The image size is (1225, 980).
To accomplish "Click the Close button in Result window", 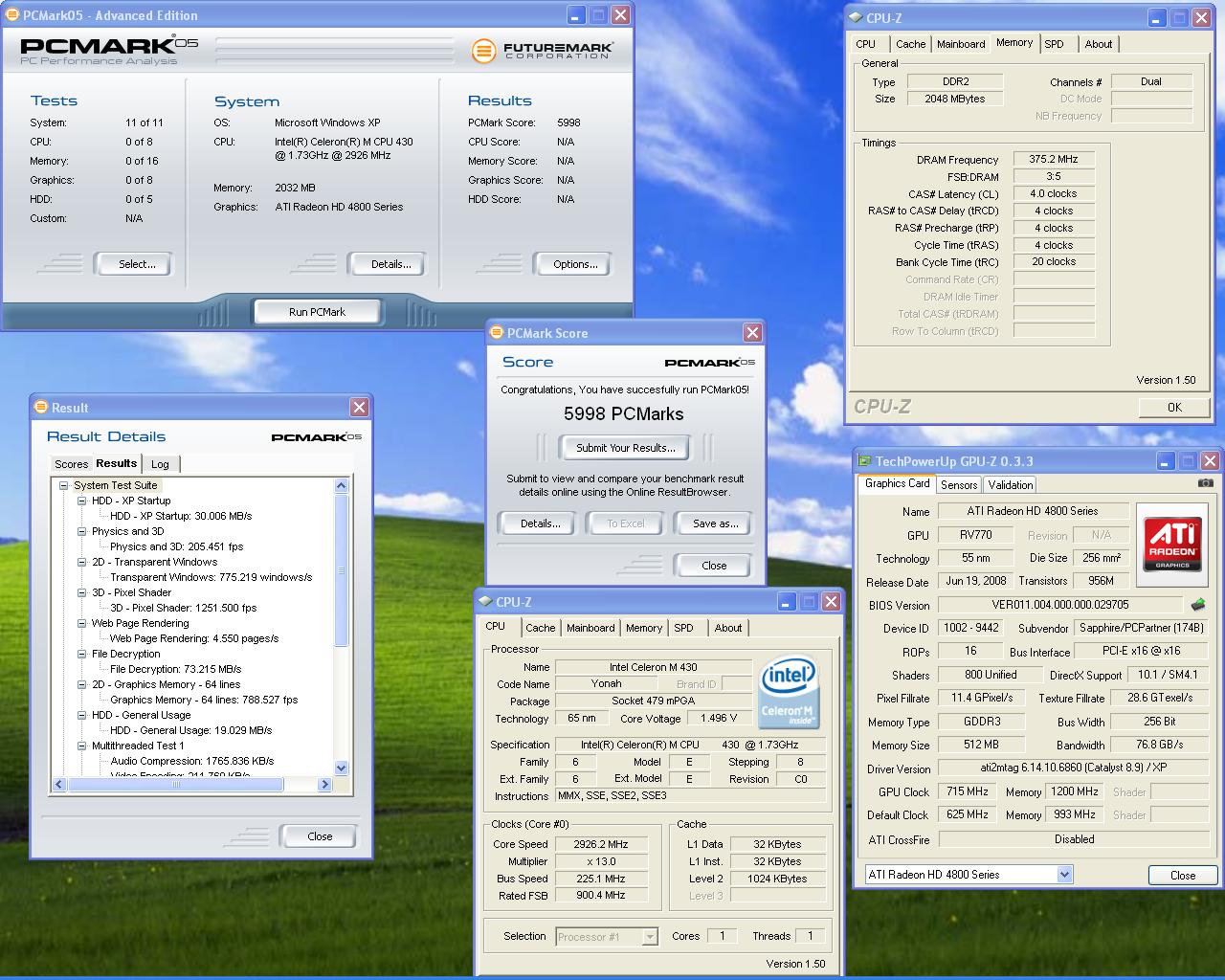I will coord(320,836).
